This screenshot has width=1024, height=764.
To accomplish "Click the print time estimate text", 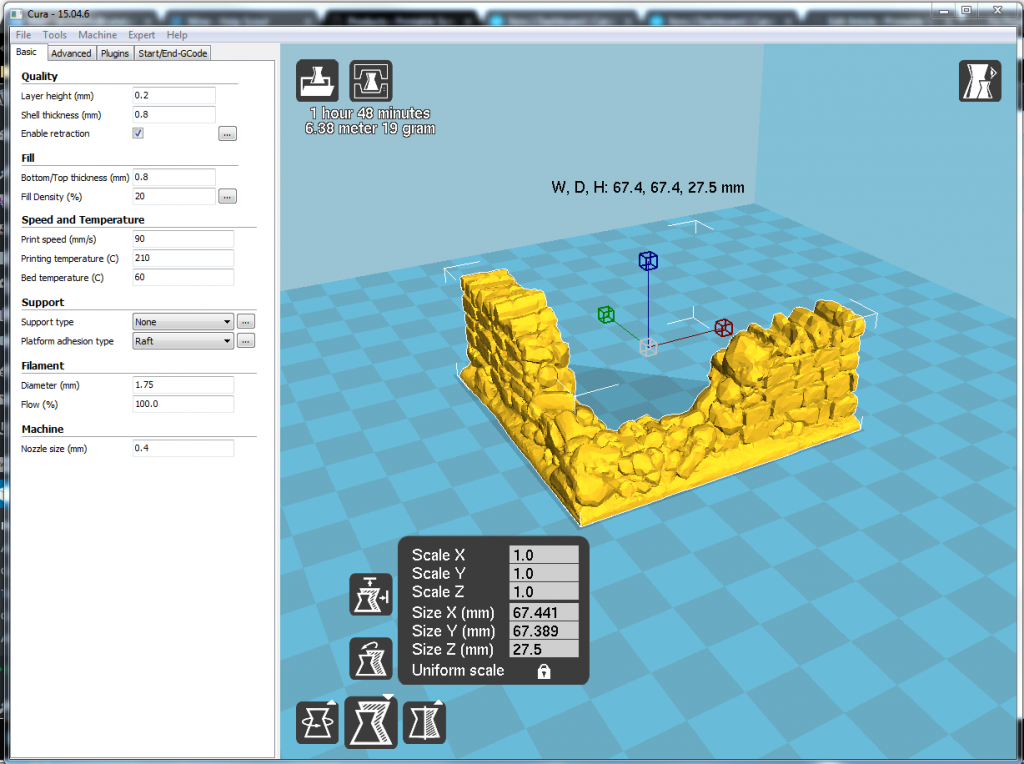I will pos(370,113).
